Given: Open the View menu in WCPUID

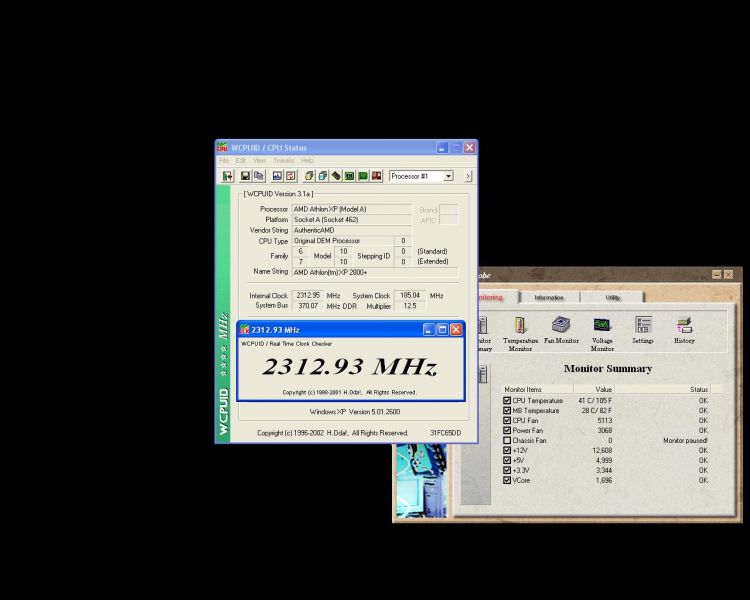Looking at the screenshot, I should click(x=259, y=160).
